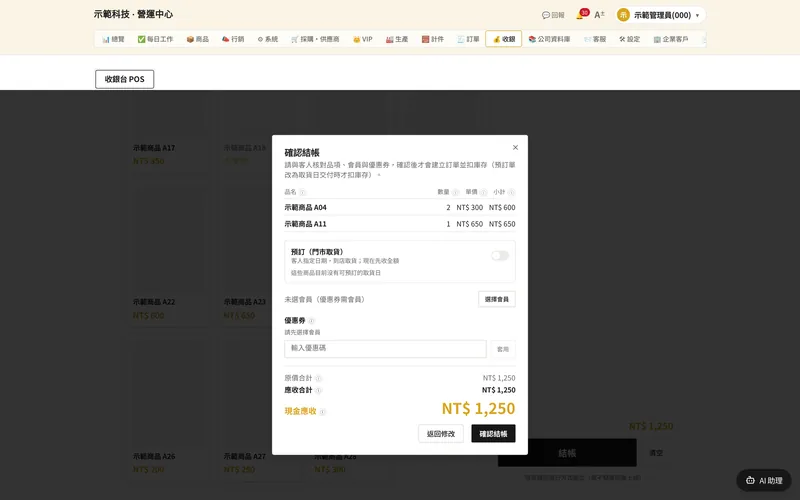Open the 設定 menu tab
800x500 pixels.
630,39
